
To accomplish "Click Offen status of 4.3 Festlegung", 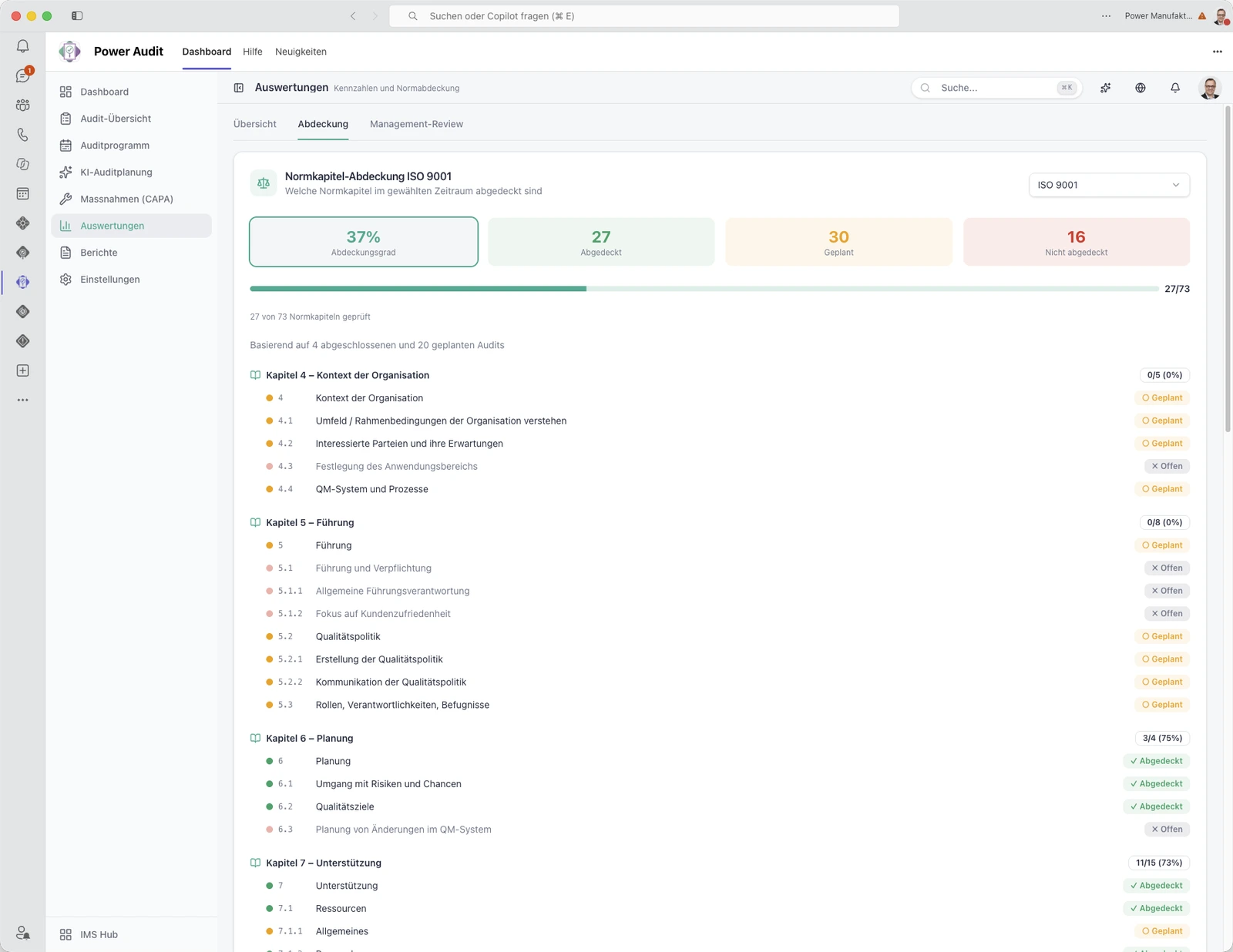I will pyautogui.click(x=1167, y=466).
